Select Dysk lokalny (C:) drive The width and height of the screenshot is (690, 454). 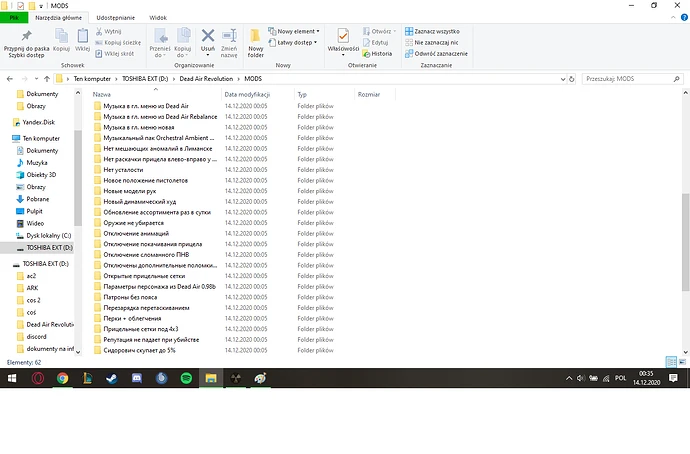pyautogui.click(x=44, y=235)
